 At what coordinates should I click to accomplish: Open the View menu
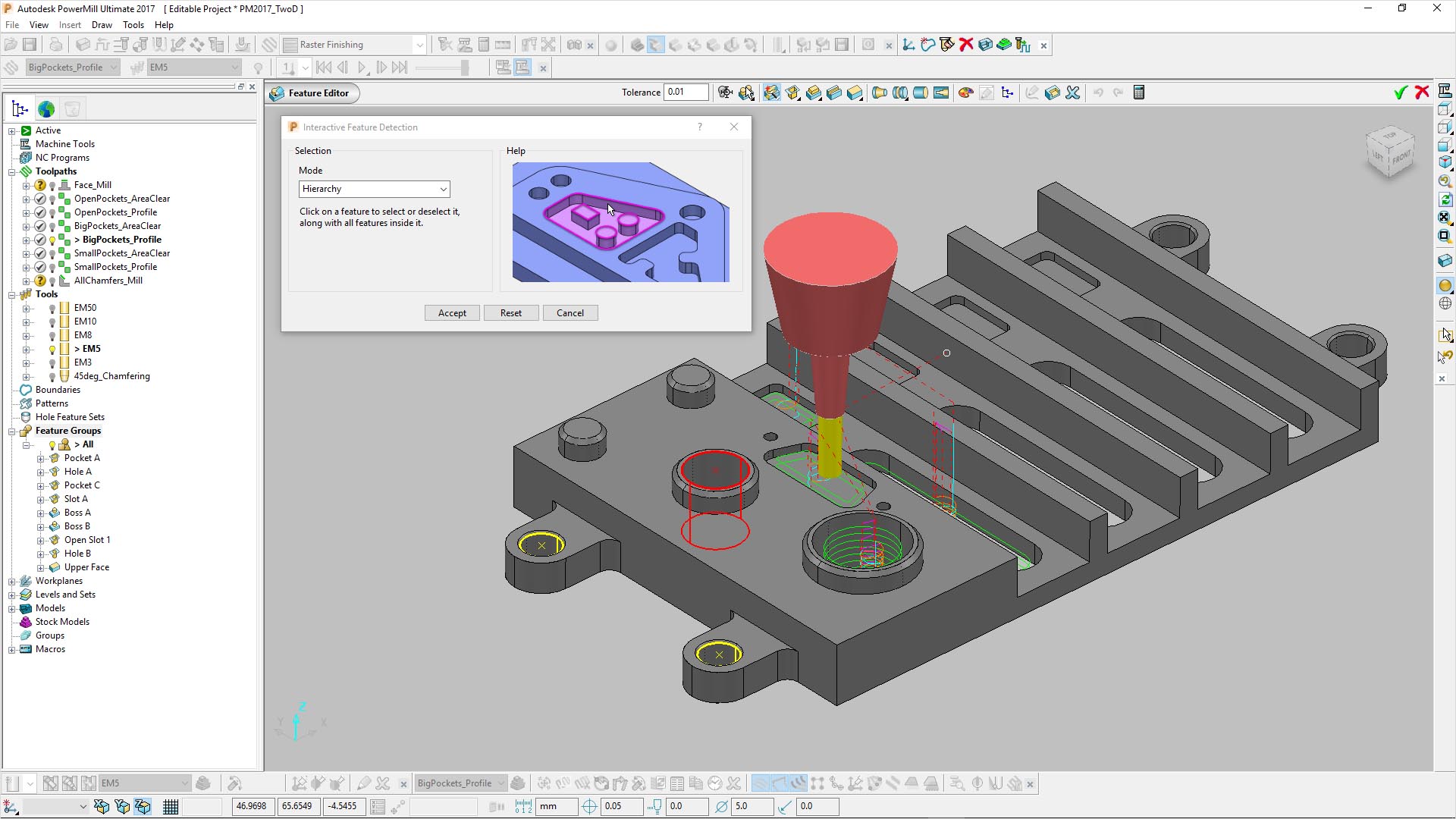(x=39, y=25)
